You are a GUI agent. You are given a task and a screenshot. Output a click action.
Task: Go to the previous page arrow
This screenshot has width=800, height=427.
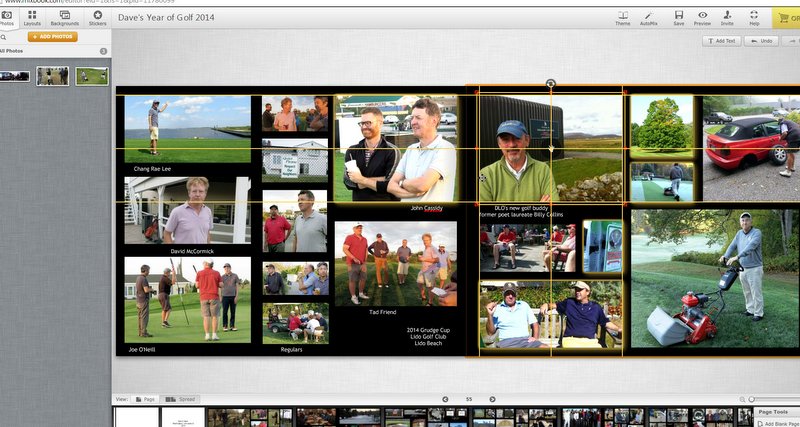(445, 399)
